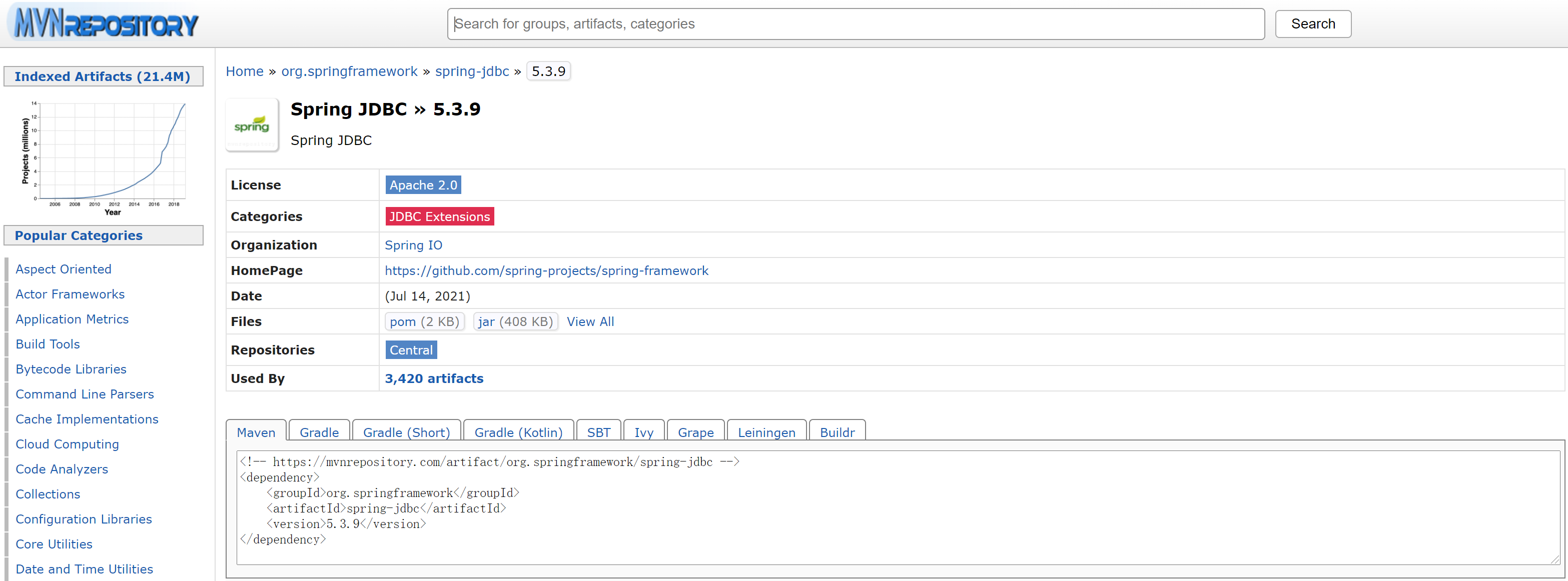
Task: Open org.springframework breadcrumb link
Action: click(349, 71)
